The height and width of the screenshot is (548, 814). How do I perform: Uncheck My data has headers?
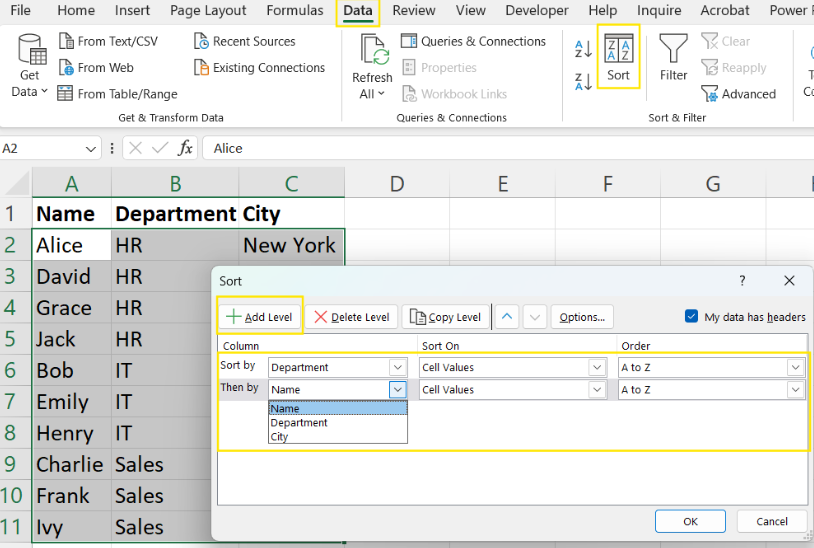(691, 317)
